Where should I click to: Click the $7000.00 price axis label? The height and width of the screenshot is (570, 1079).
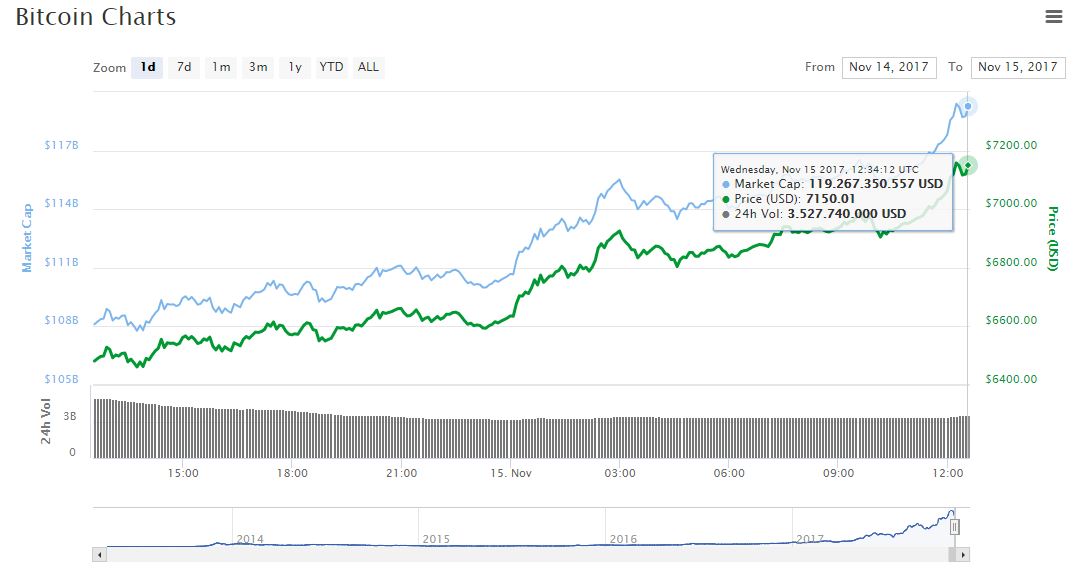coord(1011,203)
